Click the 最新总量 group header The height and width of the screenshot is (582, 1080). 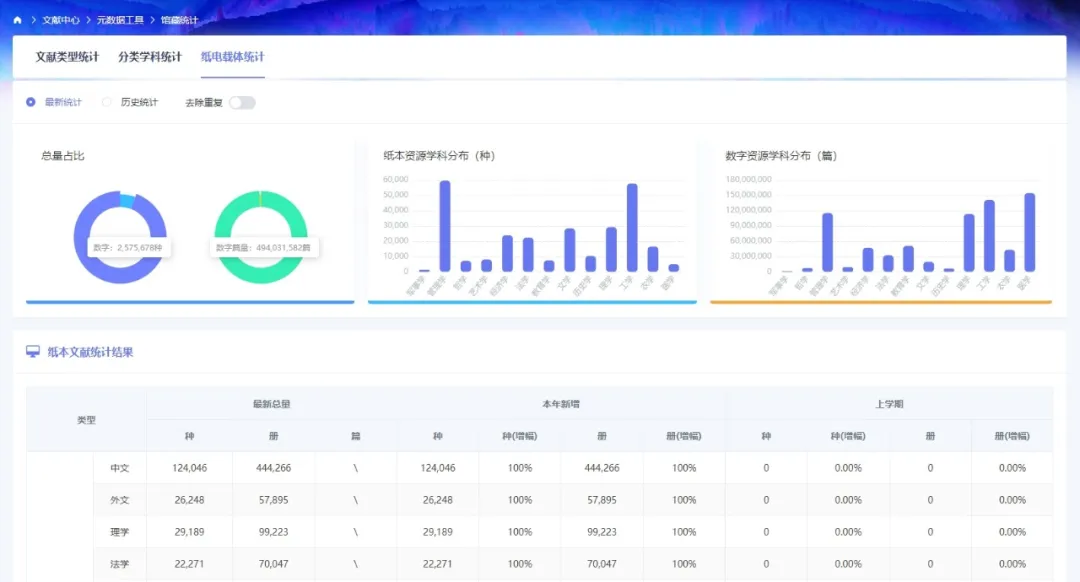(x=271, y=404)
